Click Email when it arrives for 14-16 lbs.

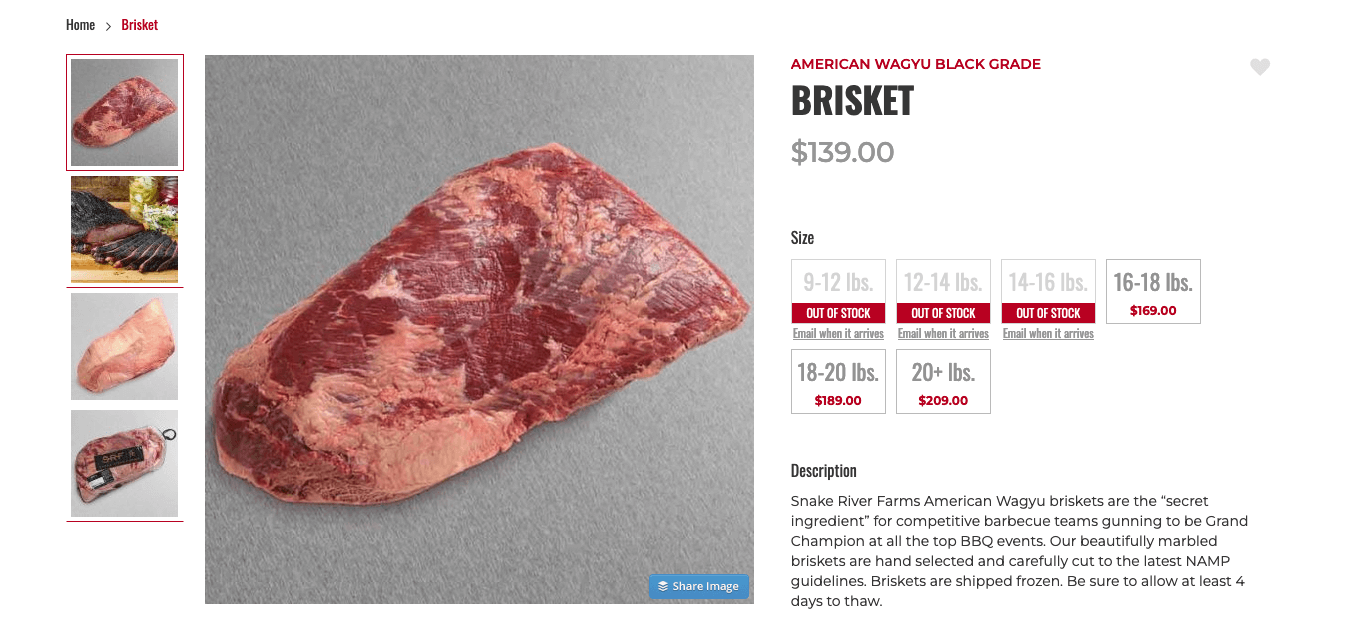click(1048, 333)
